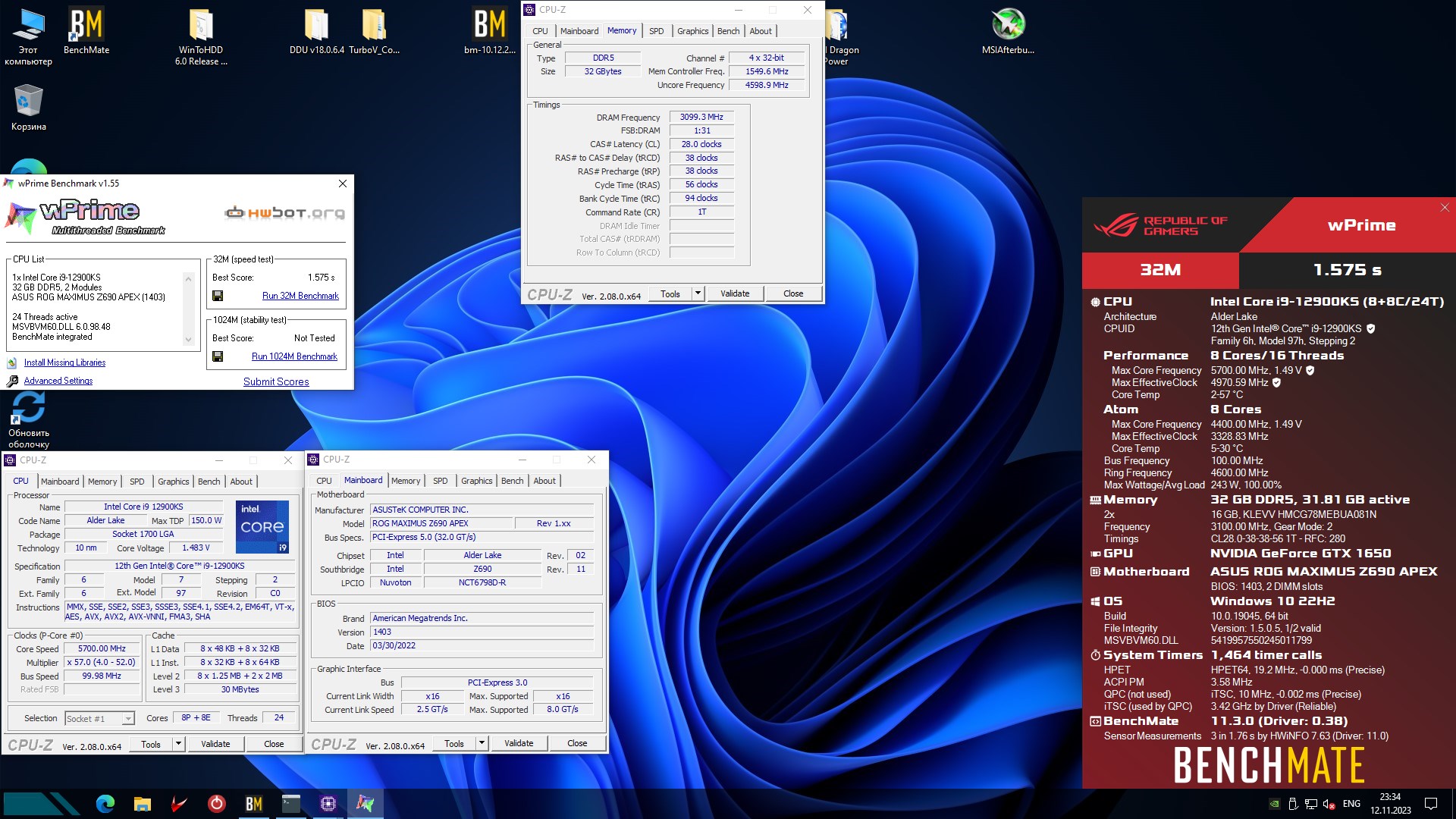Open the red power-button app in taskbar
The image size is (1456, 819).
tap(216, 804)
